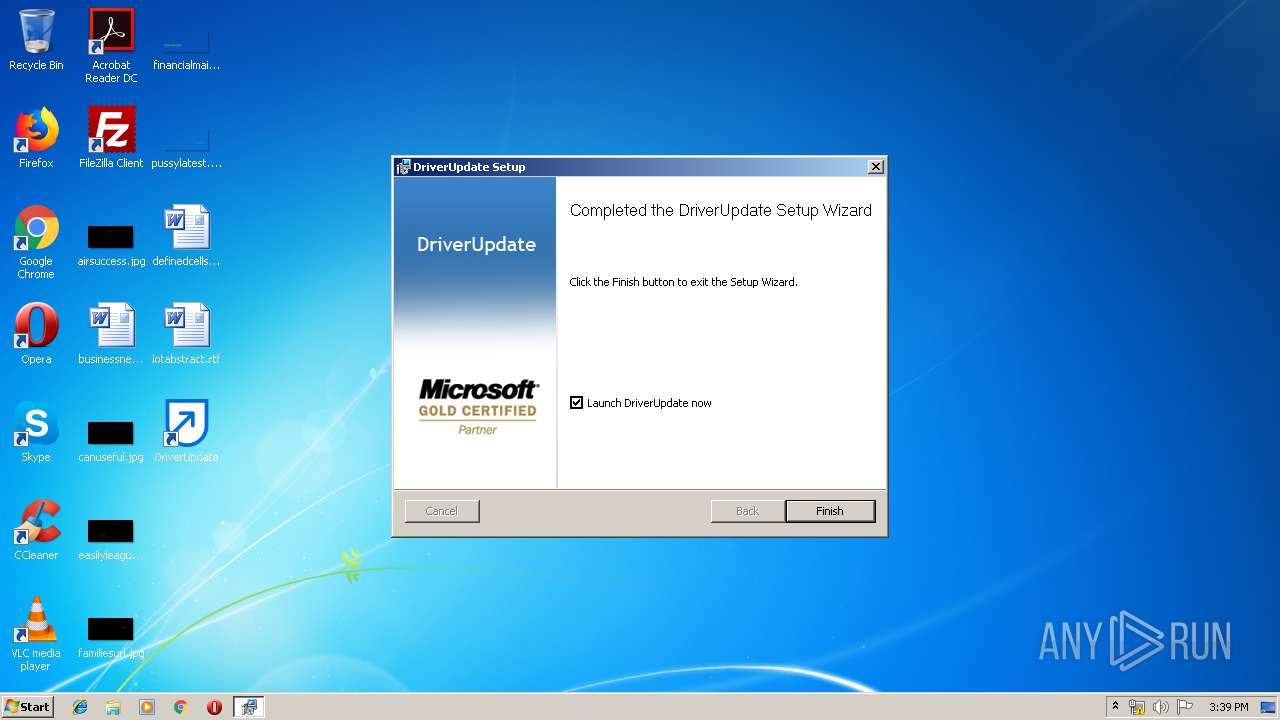Open FileZilla Client shortcut
1280x720 pixels.
click(111, 138)
